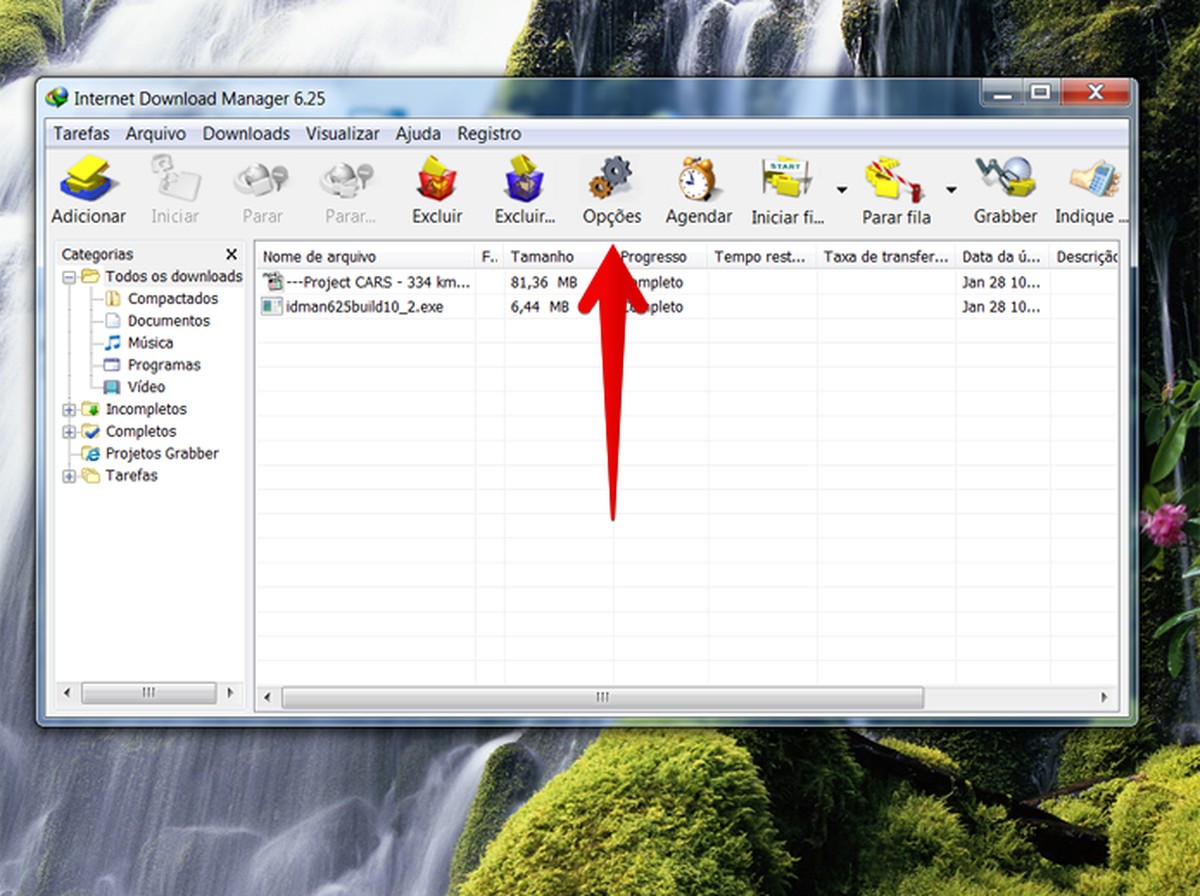1200x896 pixels.
Task: Open the Downloads menu
Action: [x=245, y=133]
